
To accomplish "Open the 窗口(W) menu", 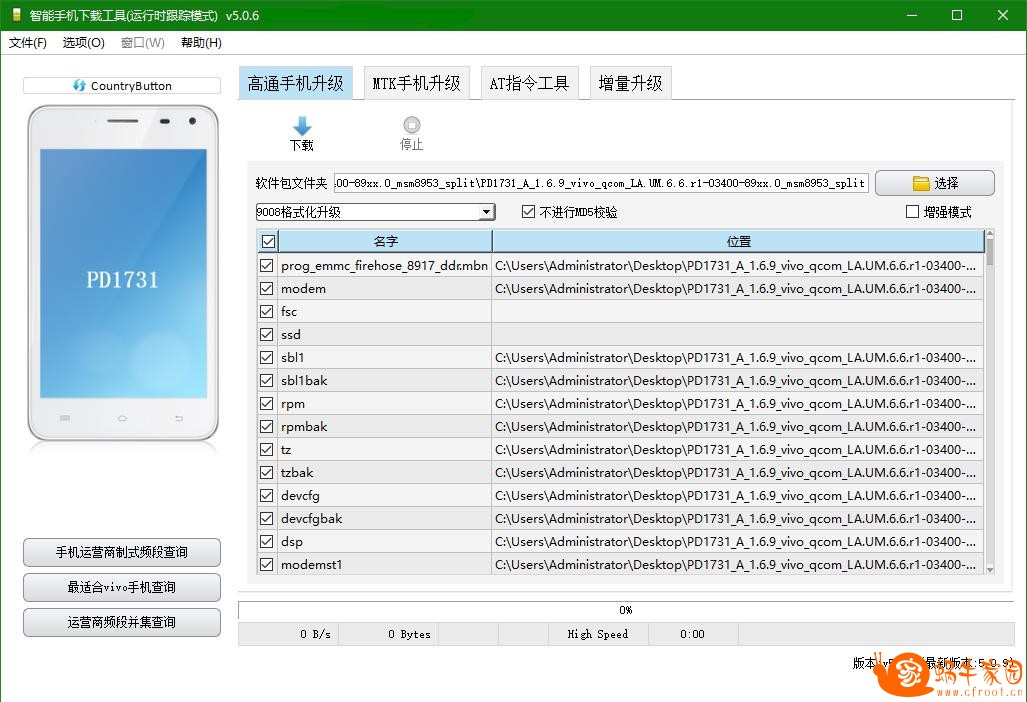I will coord(143,43).
